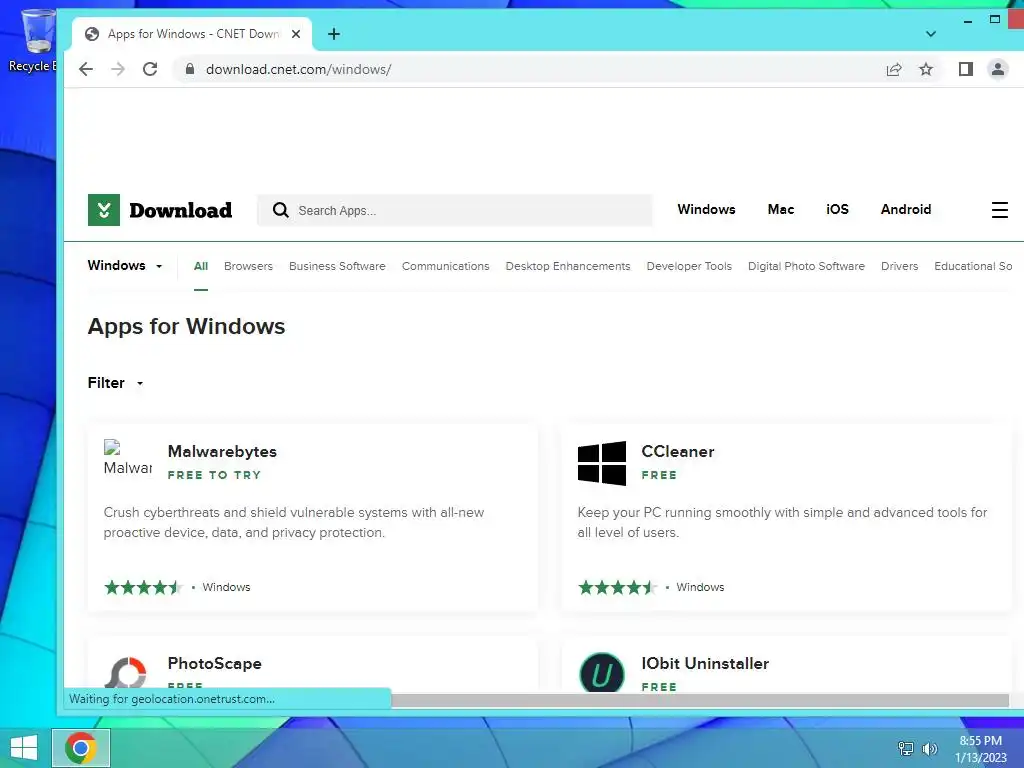The image size is (1024, 768).
Task: Open the Chrome profile avatar
Action: pos(997,69)
